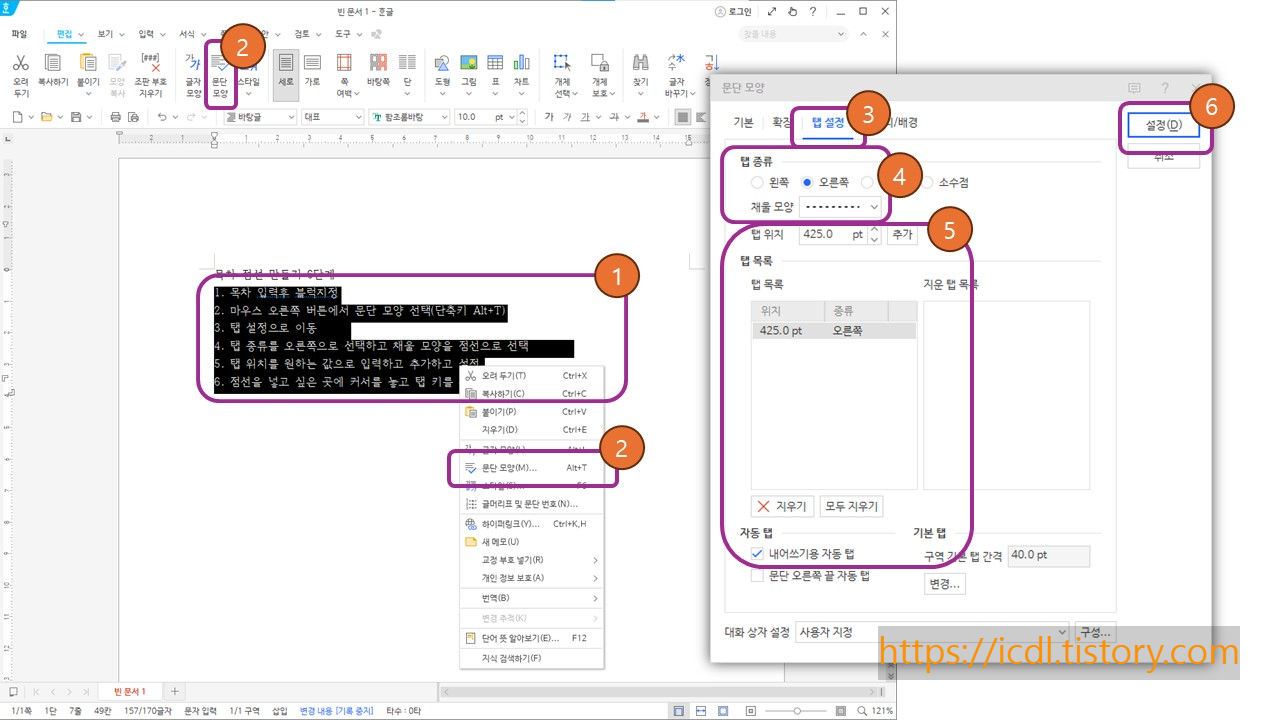Click 조판 부호 지우기 ribbon icon
The image size is (1280, 720).
click(151, 63)
